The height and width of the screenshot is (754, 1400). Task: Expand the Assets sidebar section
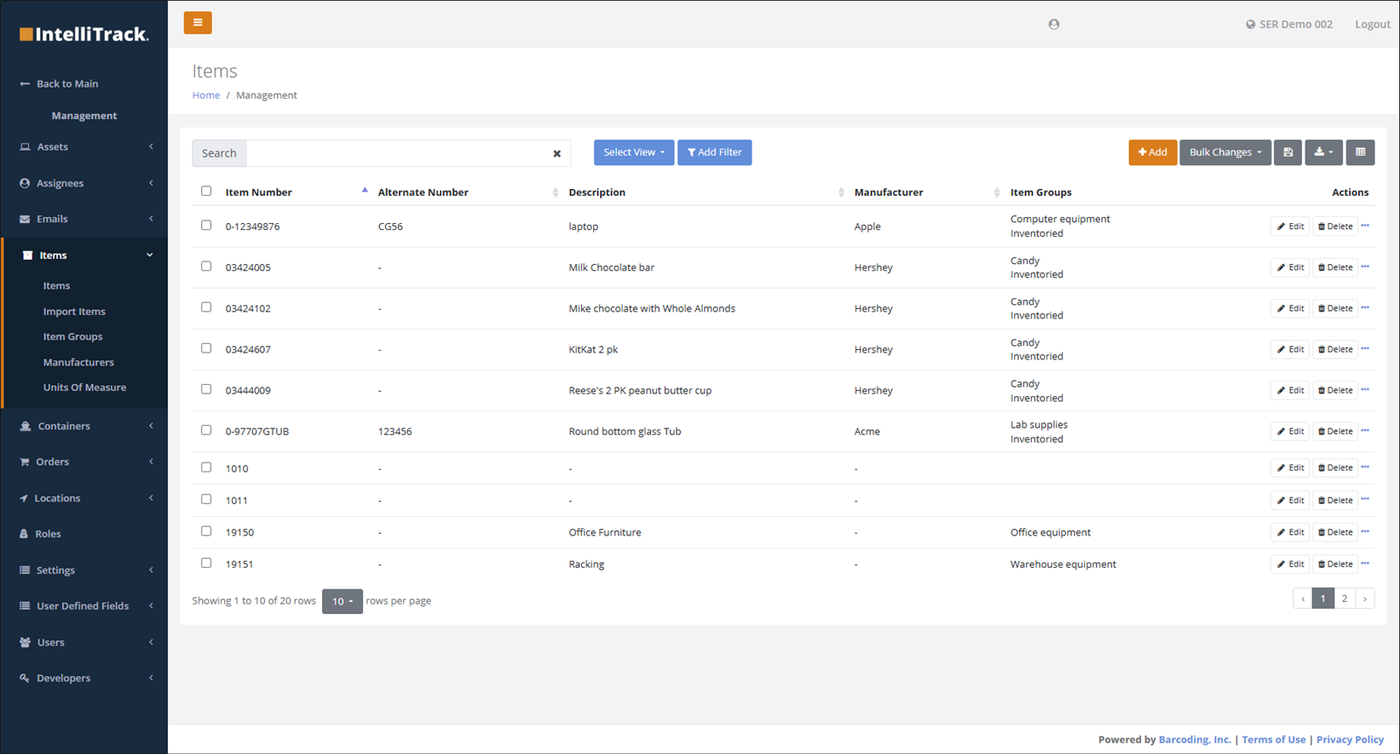coord(85,147)
